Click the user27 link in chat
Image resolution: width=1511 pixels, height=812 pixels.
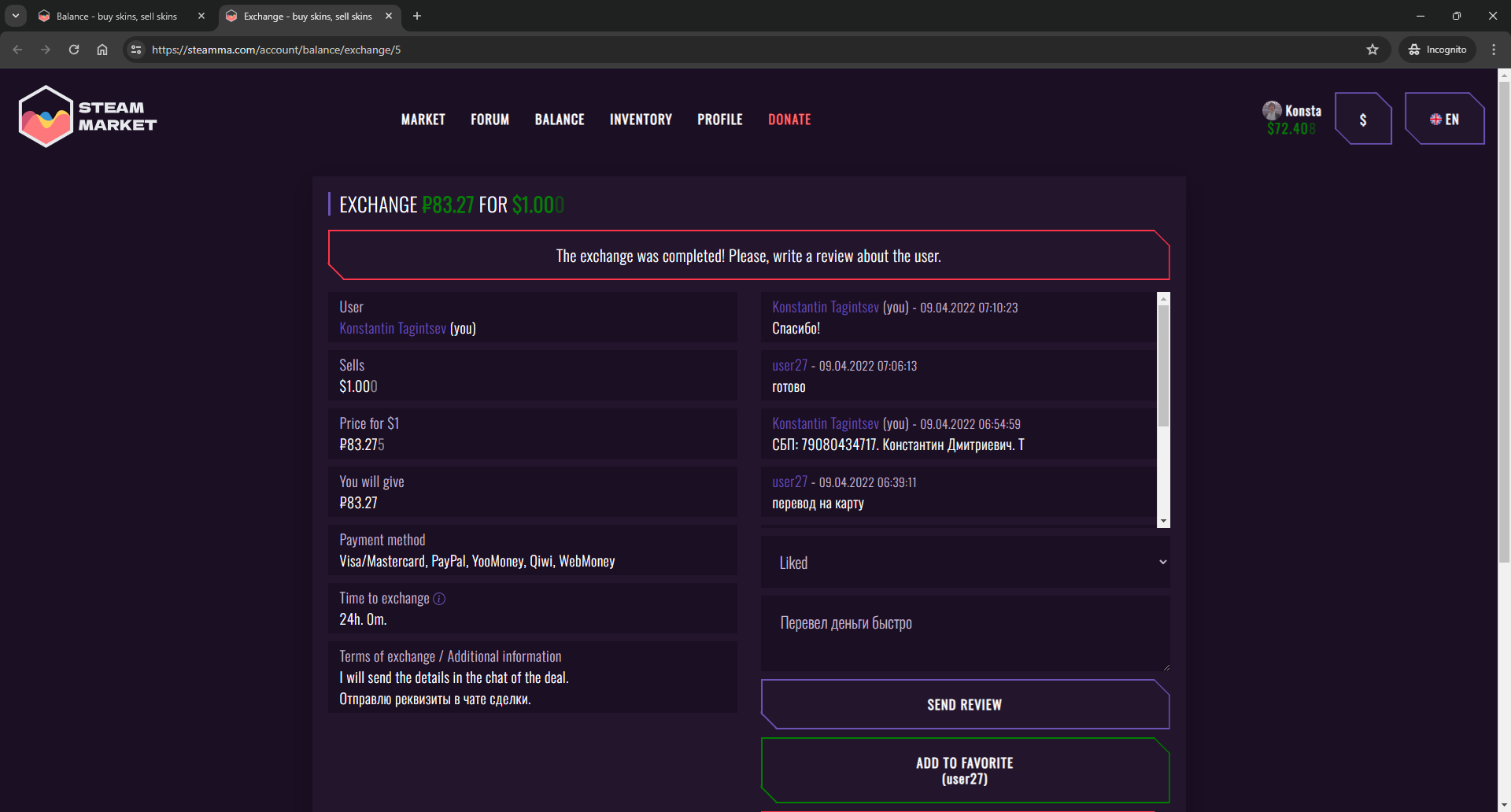click(789, 366)
